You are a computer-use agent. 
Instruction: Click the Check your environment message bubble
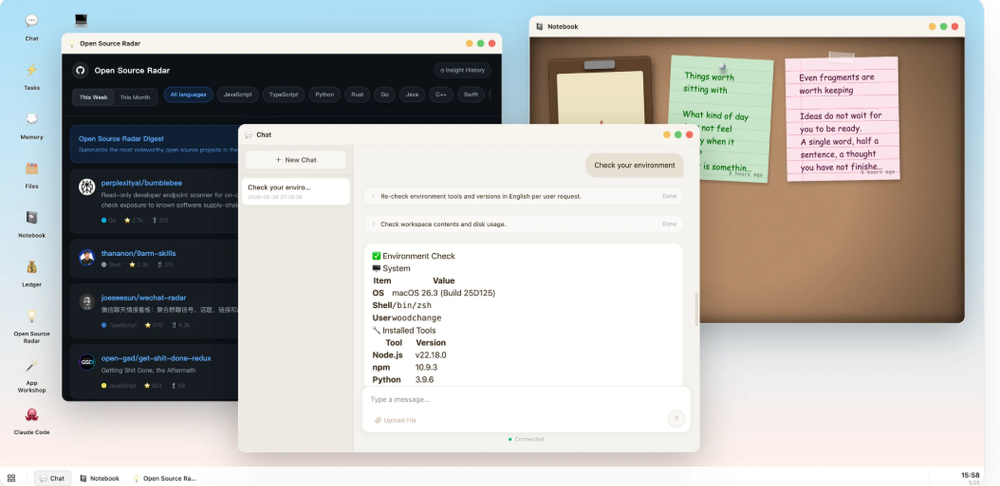click(x=635, y=165)
